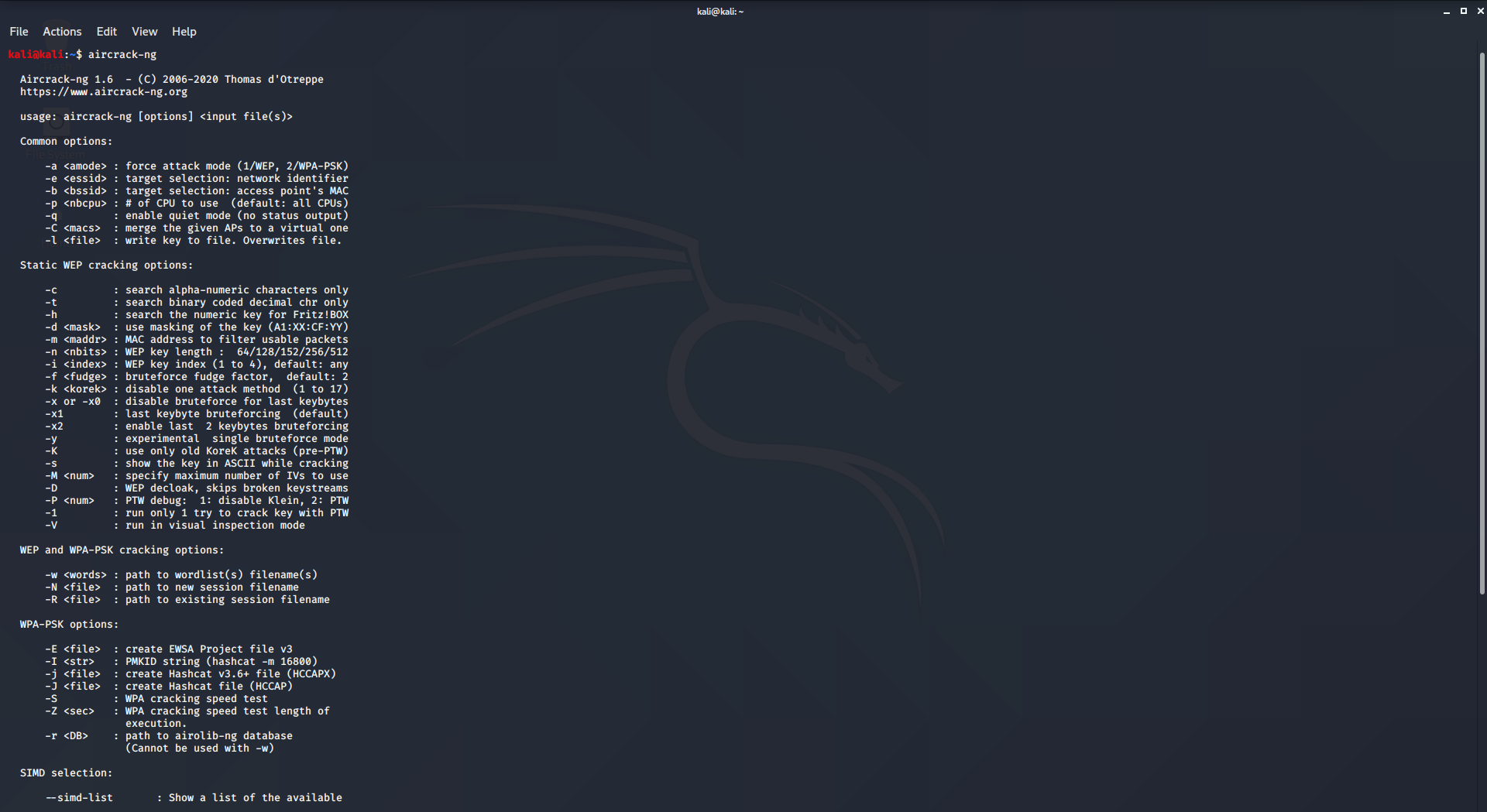The height and width of the screenshot is (812, 1487).
Task: Click the '-s' show key in ASCII line
Action: pyautogui.click(x=197, y=464)
